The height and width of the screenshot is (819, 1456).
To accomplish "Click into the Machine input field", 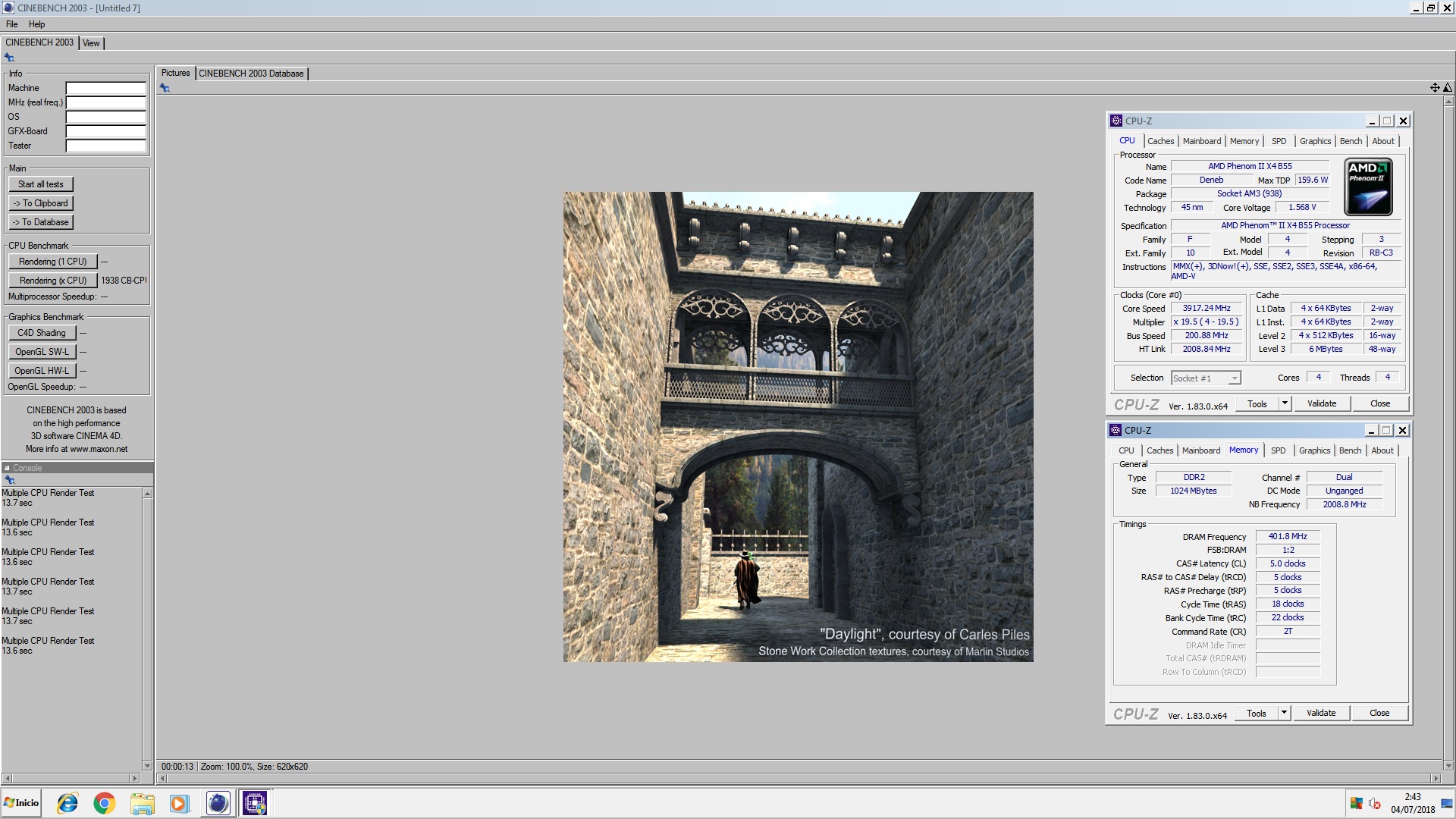I will tap(105, 88).
